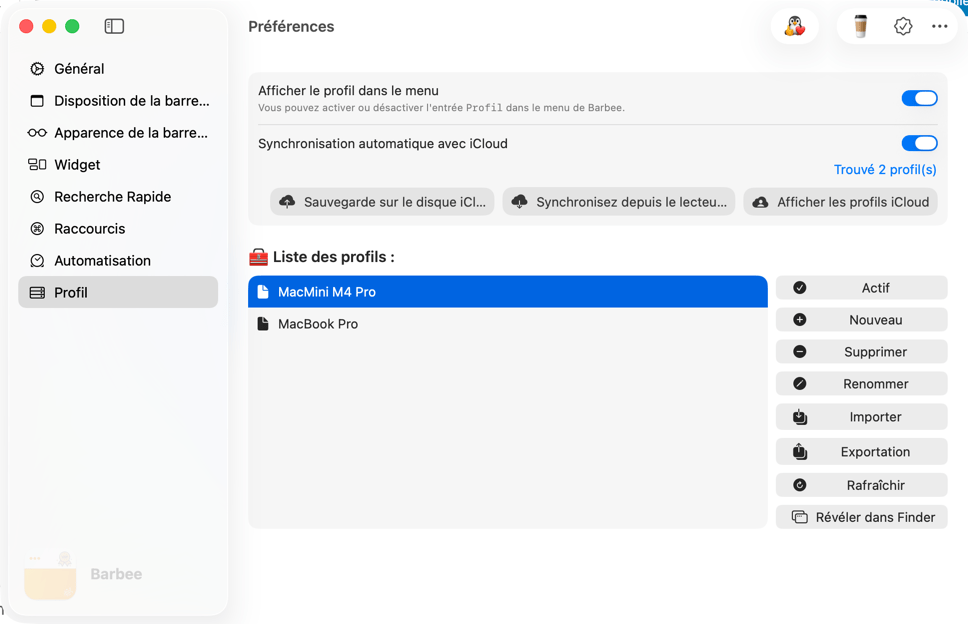Image resolution: width=968 pixels, height=624 pixels.
Task: Click Sauvegarde sur le disque iCloud
Action: click(x=381, y=201)
